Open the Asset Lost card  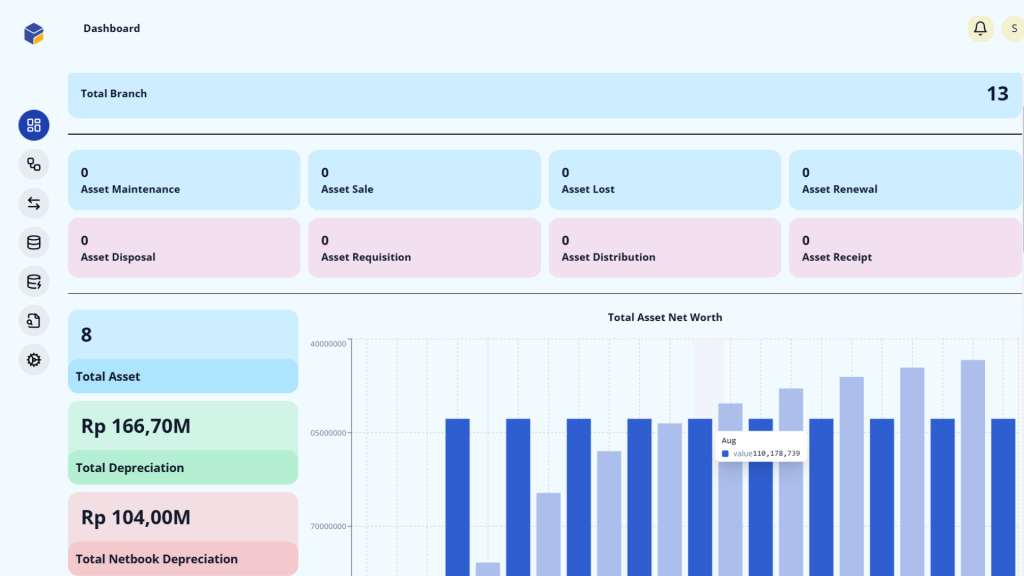tap(664, 180)
